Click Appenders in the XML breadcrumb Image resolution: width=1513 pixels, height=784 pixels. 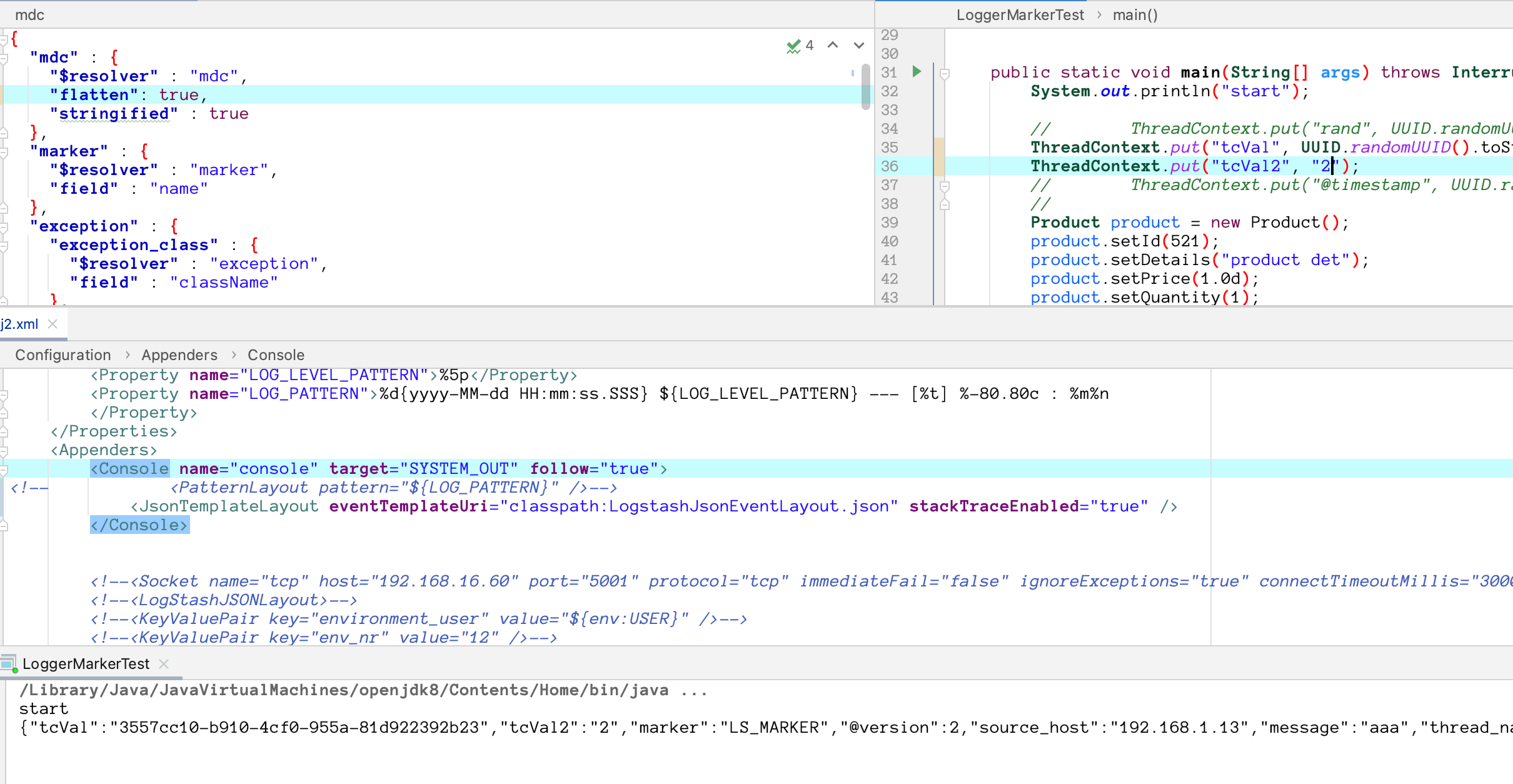pyautogui.click(x=179, y=355)
